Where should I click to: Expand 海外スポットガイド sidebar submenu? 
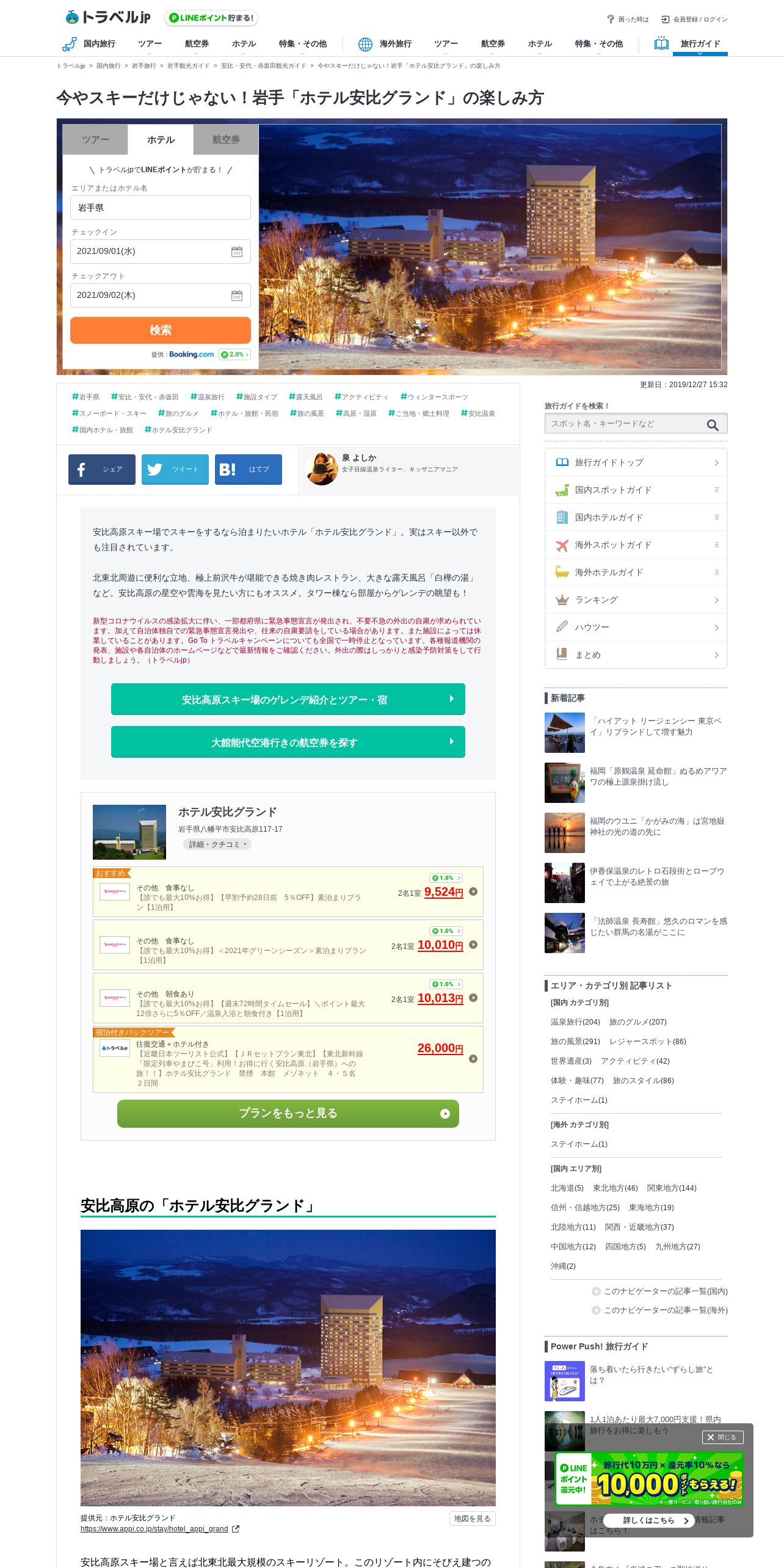click(717, 545)
